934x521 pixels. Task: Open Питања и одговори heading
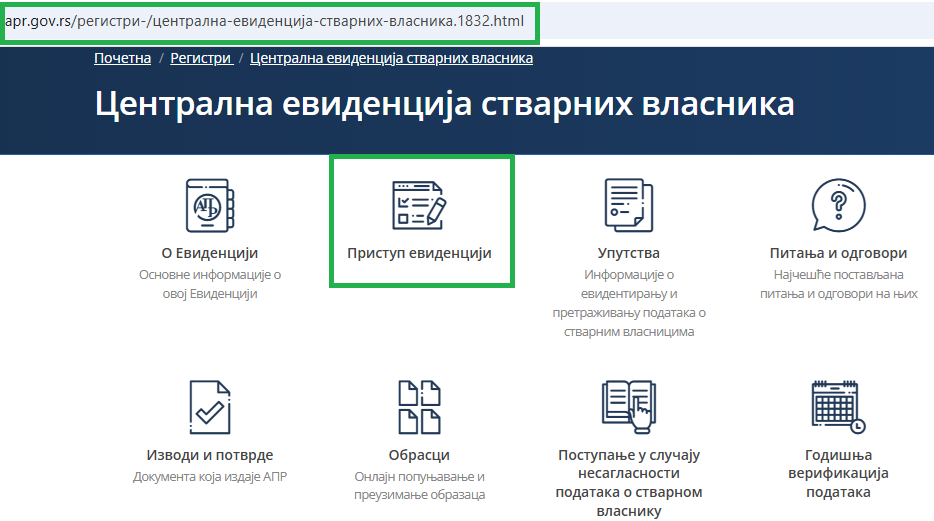(839, 253)
